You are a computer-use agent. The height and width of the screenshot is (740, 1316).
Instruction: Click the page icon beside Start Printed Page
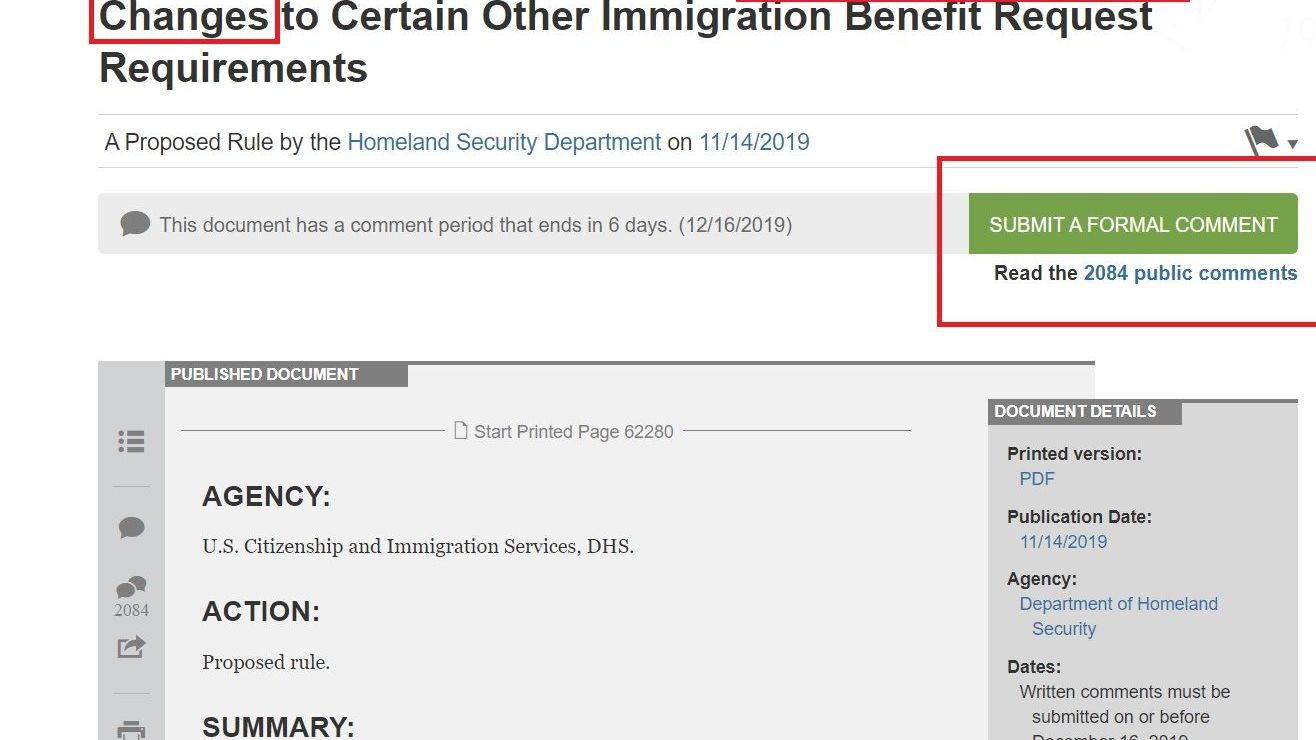coord(460,431)
